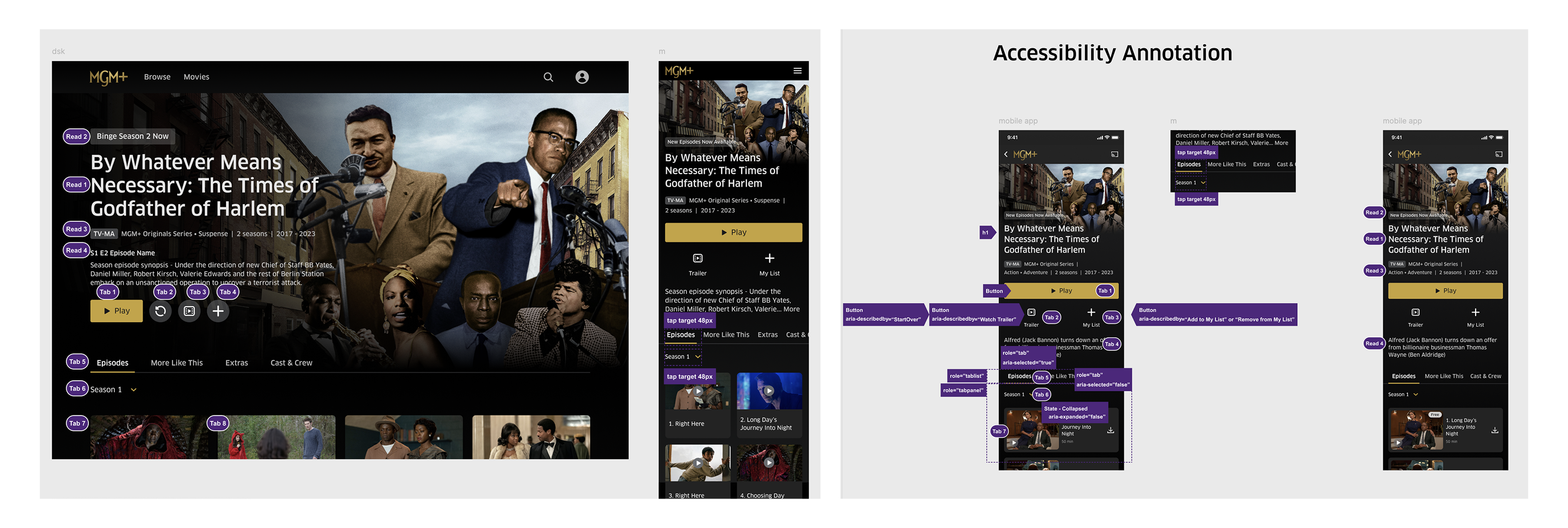Open '2. Long Day's Journey Into Night' card
This screenshot has height=528, width=1568.
tap(769, 406)
